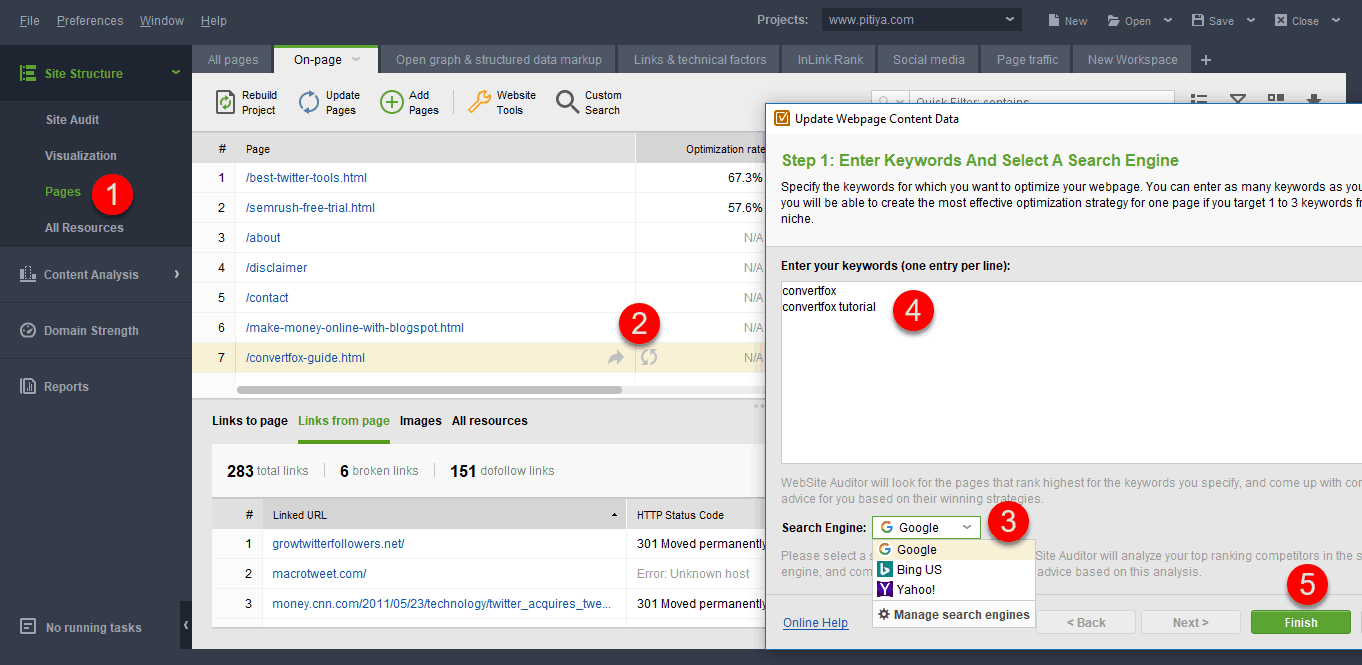1362x665 pixels.
Task: Click the download arrow icon
Action: [1315, 100]
